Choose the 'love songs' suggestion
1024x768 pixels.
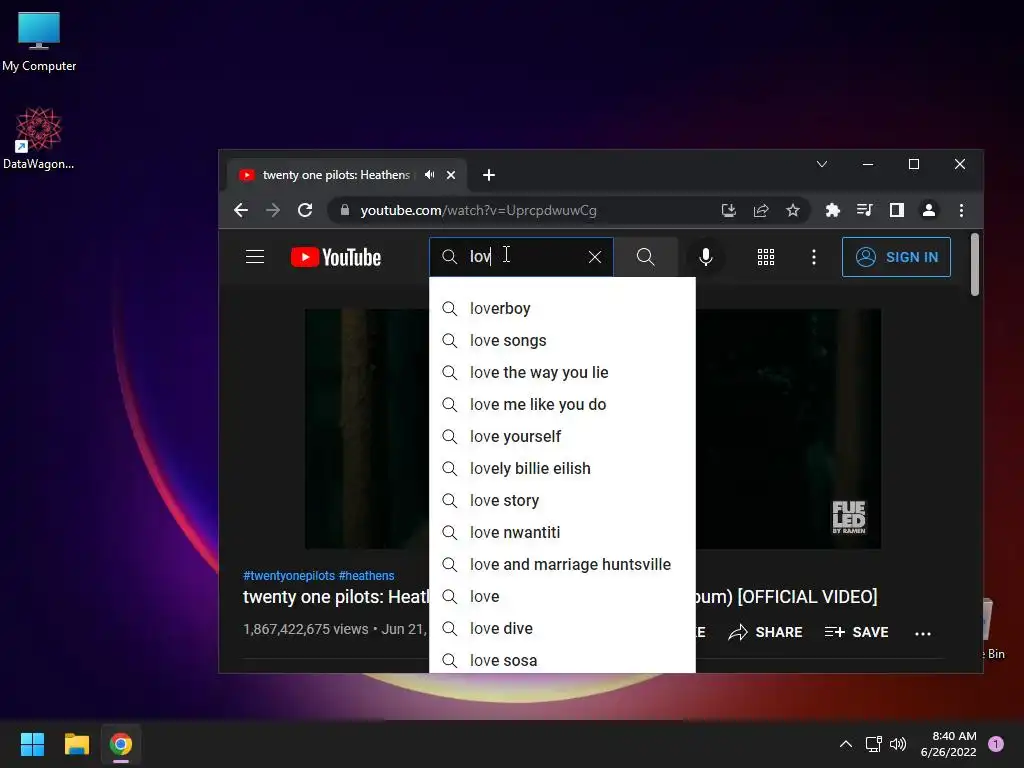[562, 340]
